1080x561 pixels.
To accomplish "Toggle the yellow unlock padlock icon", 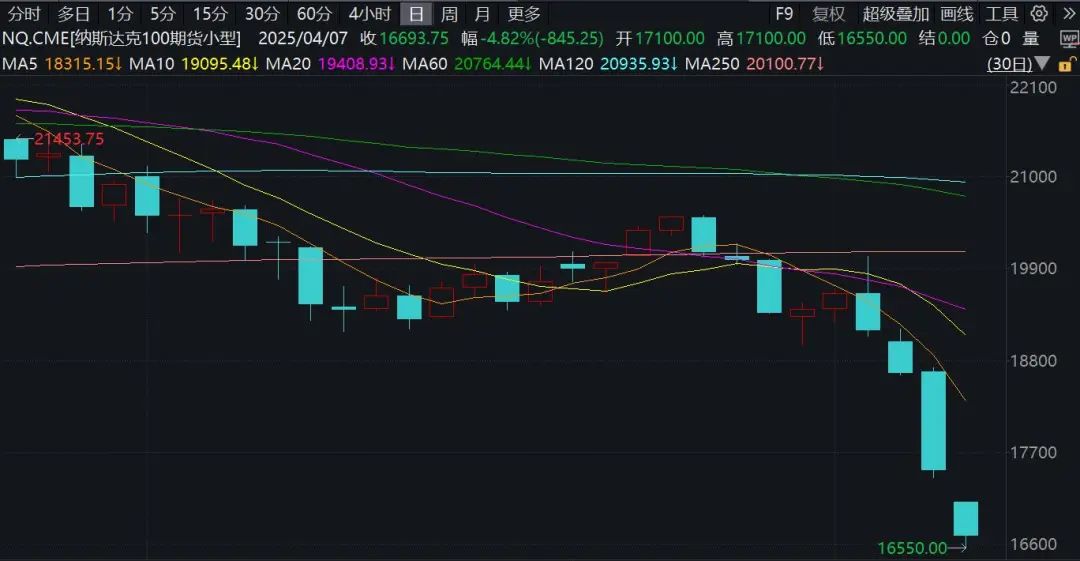I will (1066, 65).
